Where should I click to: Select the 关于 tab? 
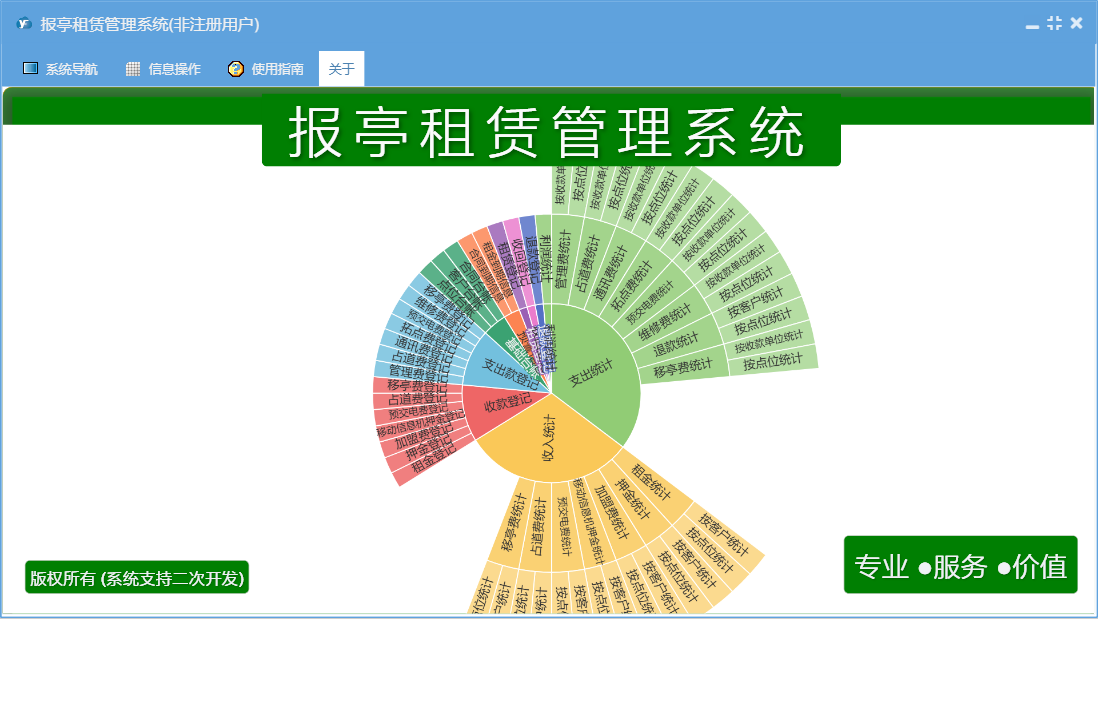pos(342,69)
